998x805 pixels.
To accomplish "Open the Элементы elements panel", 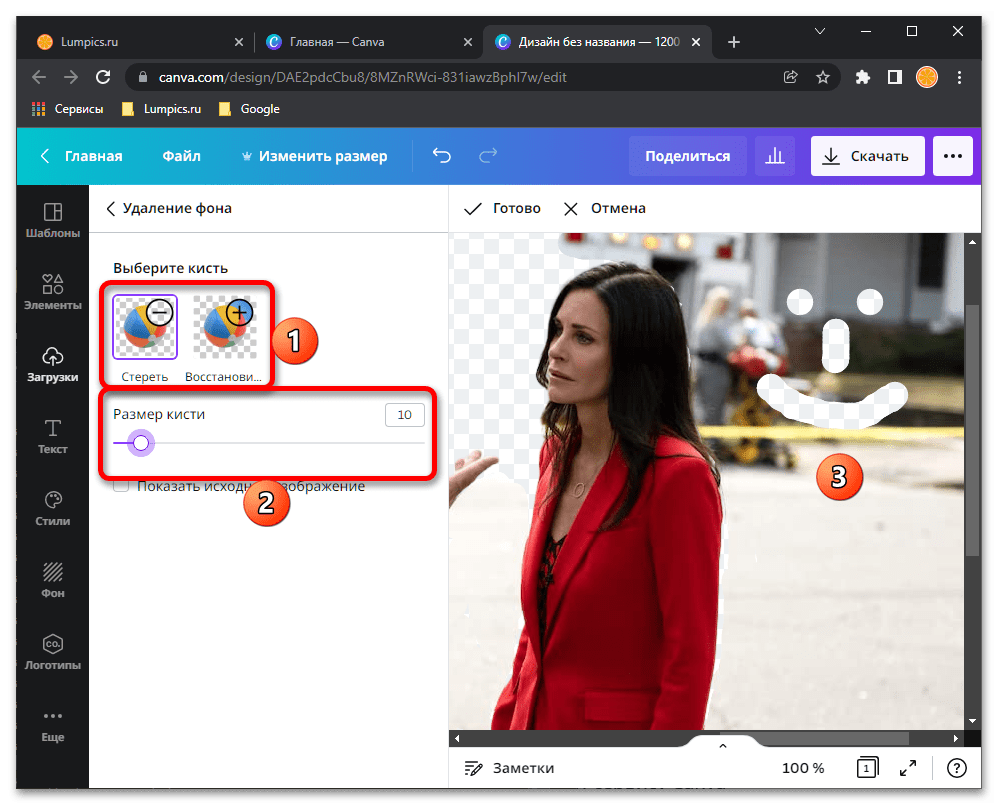I will point(53,292).
